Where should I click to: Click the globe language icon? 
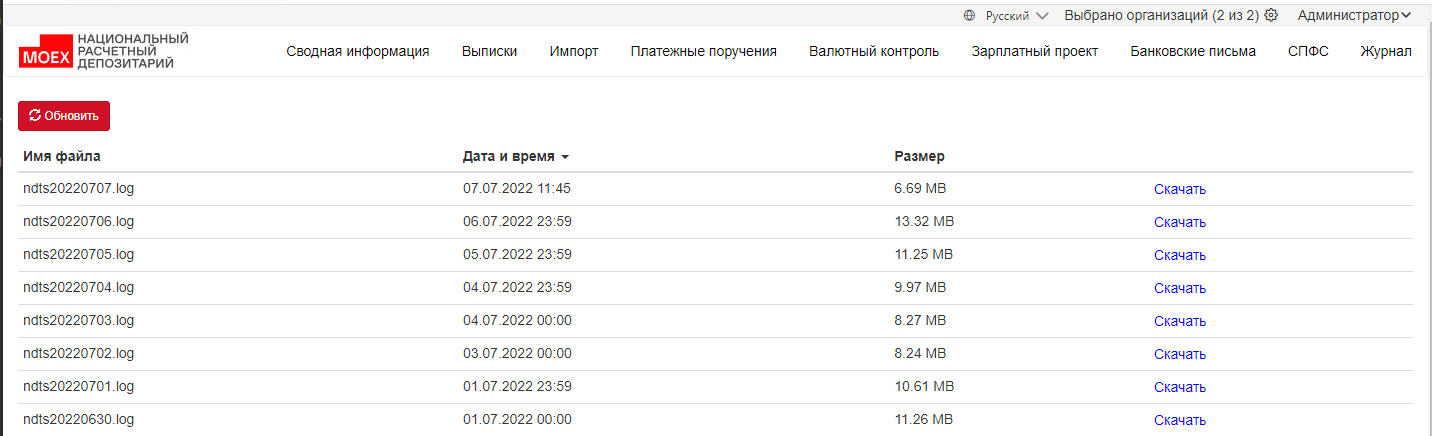pyautogui.click(x=969, y=15)
